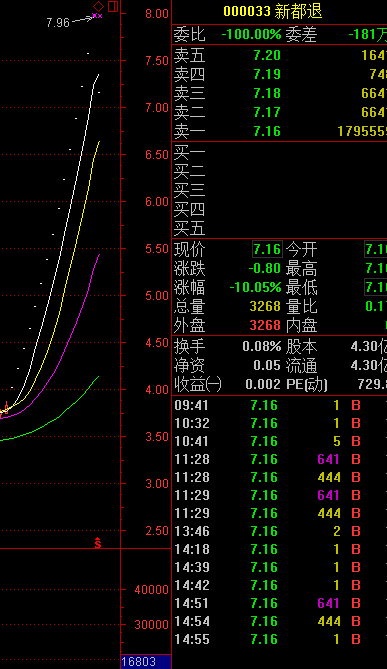Click the 收益(一) value 0.002
Viewport: 387px width, 669px height.
(263, 384)
